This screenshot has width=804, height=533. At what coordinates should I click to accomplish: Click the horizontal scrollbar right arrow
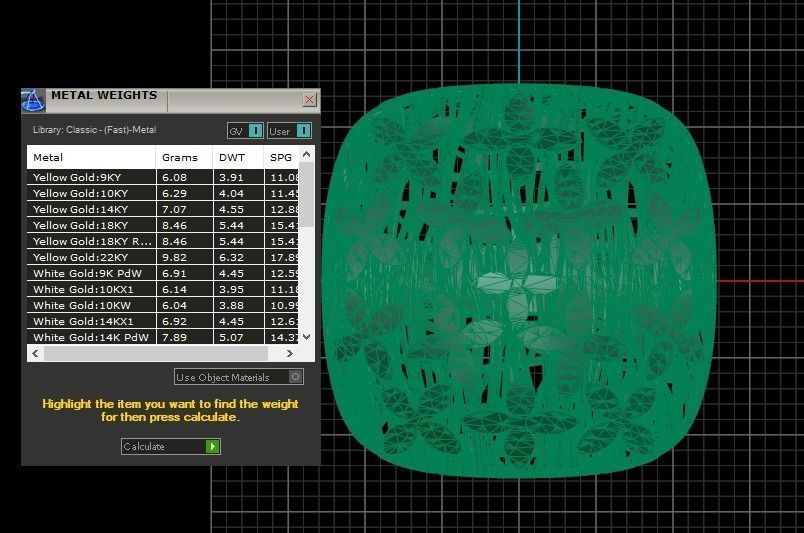[290, 353]
